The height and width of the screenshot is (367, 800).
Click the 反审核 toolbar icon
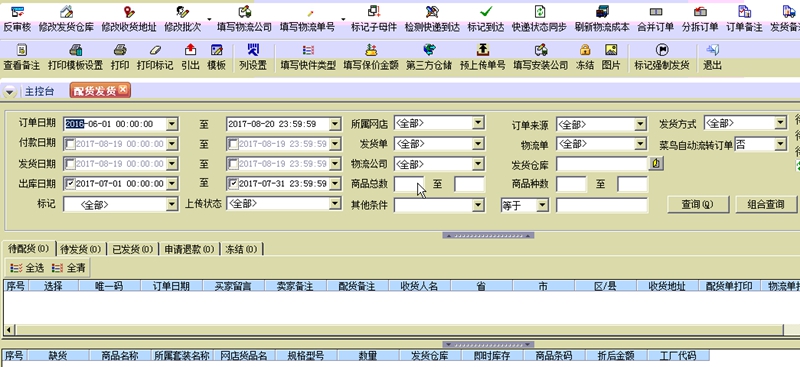(x=18, y=11)
